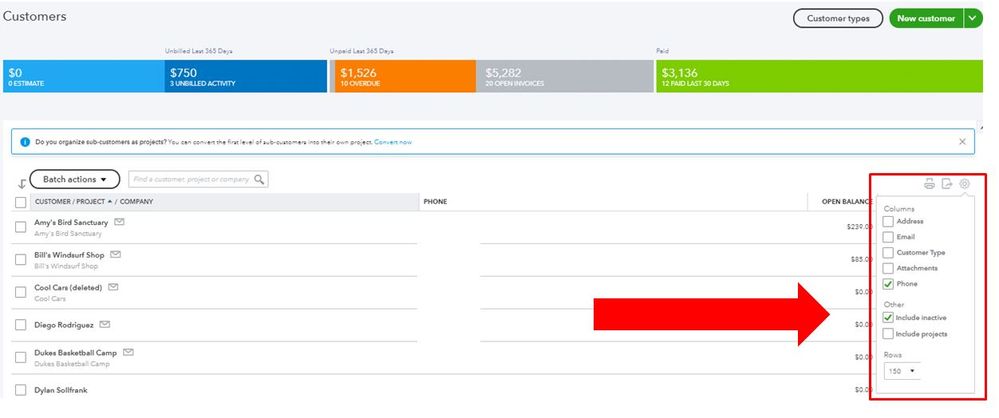
Task: Click envelope icon beside Diego Rodriguez
Action: pos(105,324)
